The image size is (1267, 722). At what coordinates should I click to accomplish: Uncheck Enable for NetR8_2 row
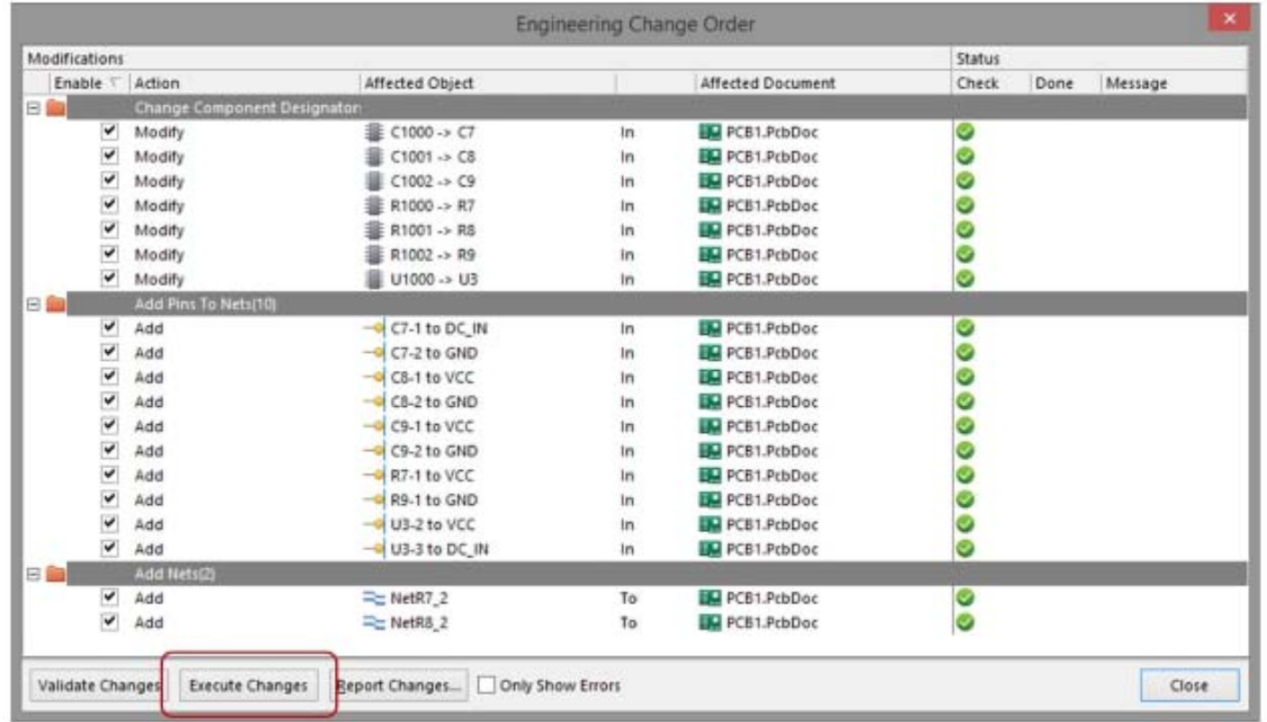tap(111, 623)
